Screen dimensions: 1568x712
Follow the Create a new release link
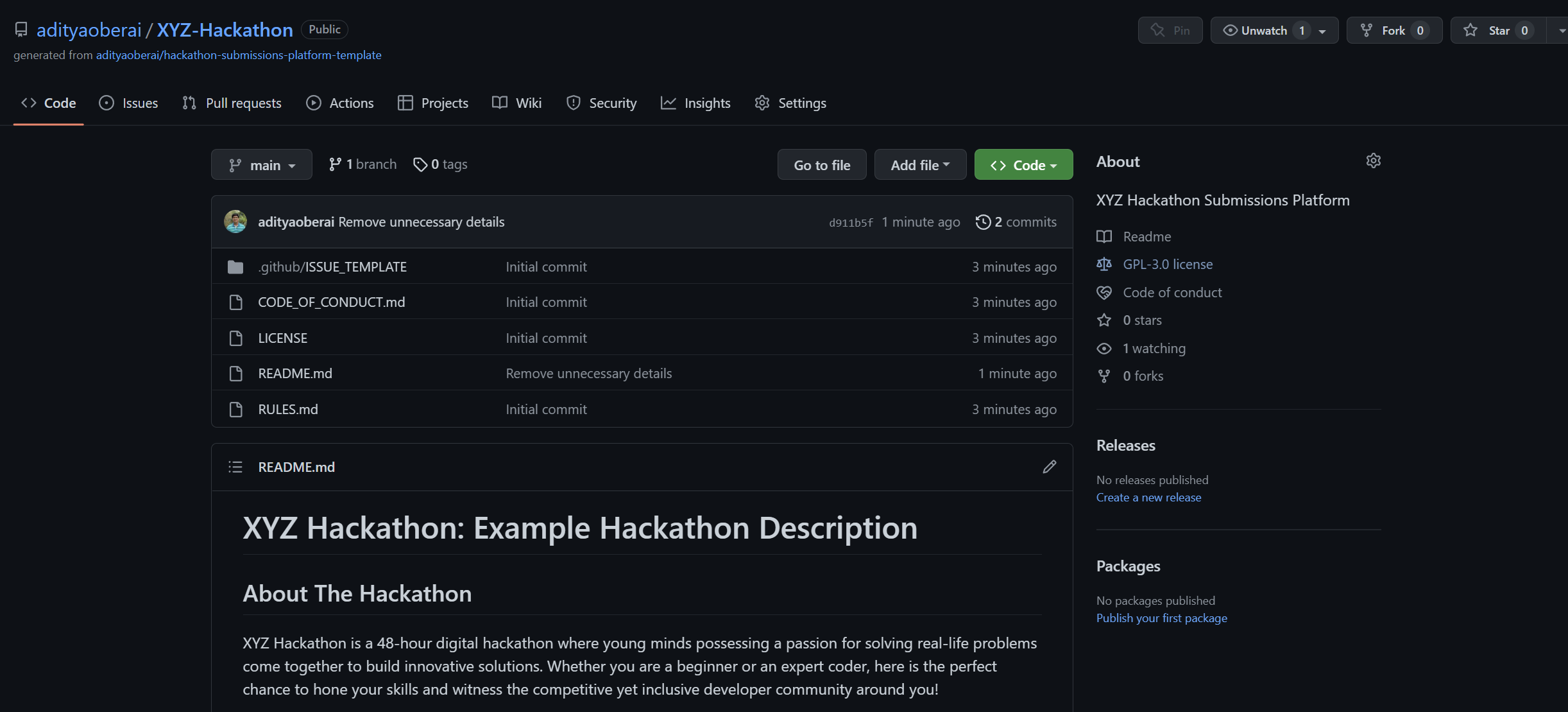coord(1148,497)
